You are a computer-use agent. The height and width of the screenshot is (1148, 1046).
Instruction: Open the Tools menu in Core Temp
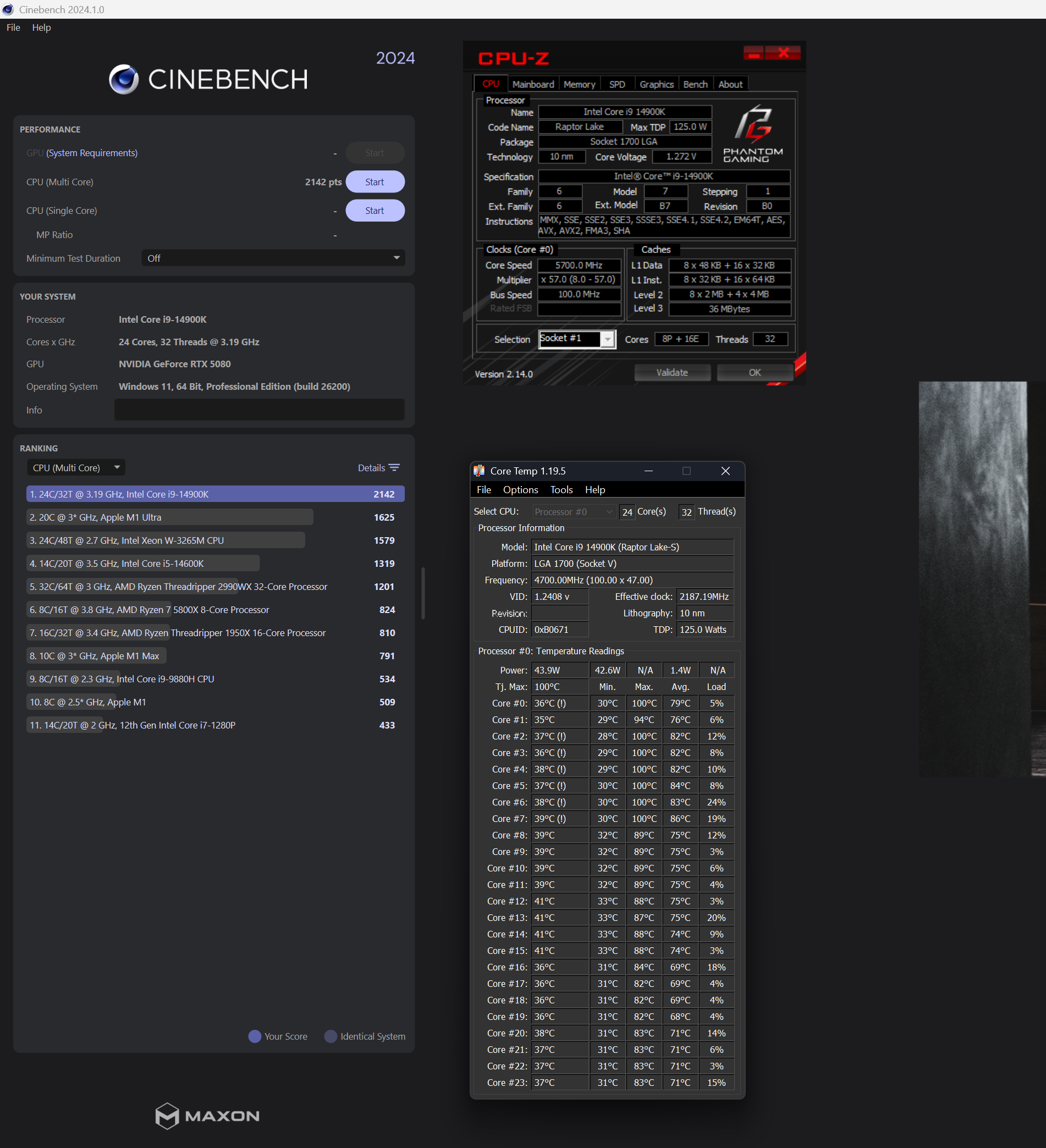(560, 490)
